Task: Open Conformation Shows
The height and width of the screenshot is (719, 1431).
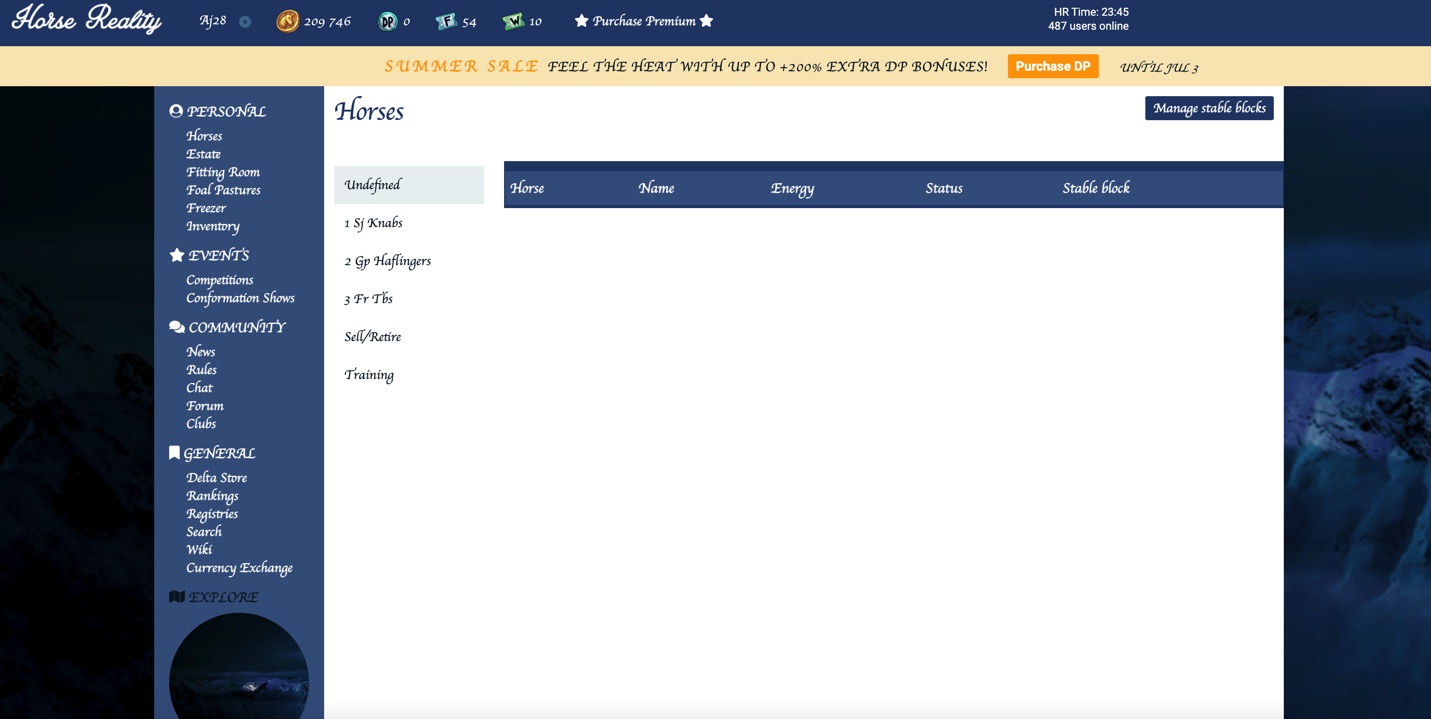Action: click(240, 298)
